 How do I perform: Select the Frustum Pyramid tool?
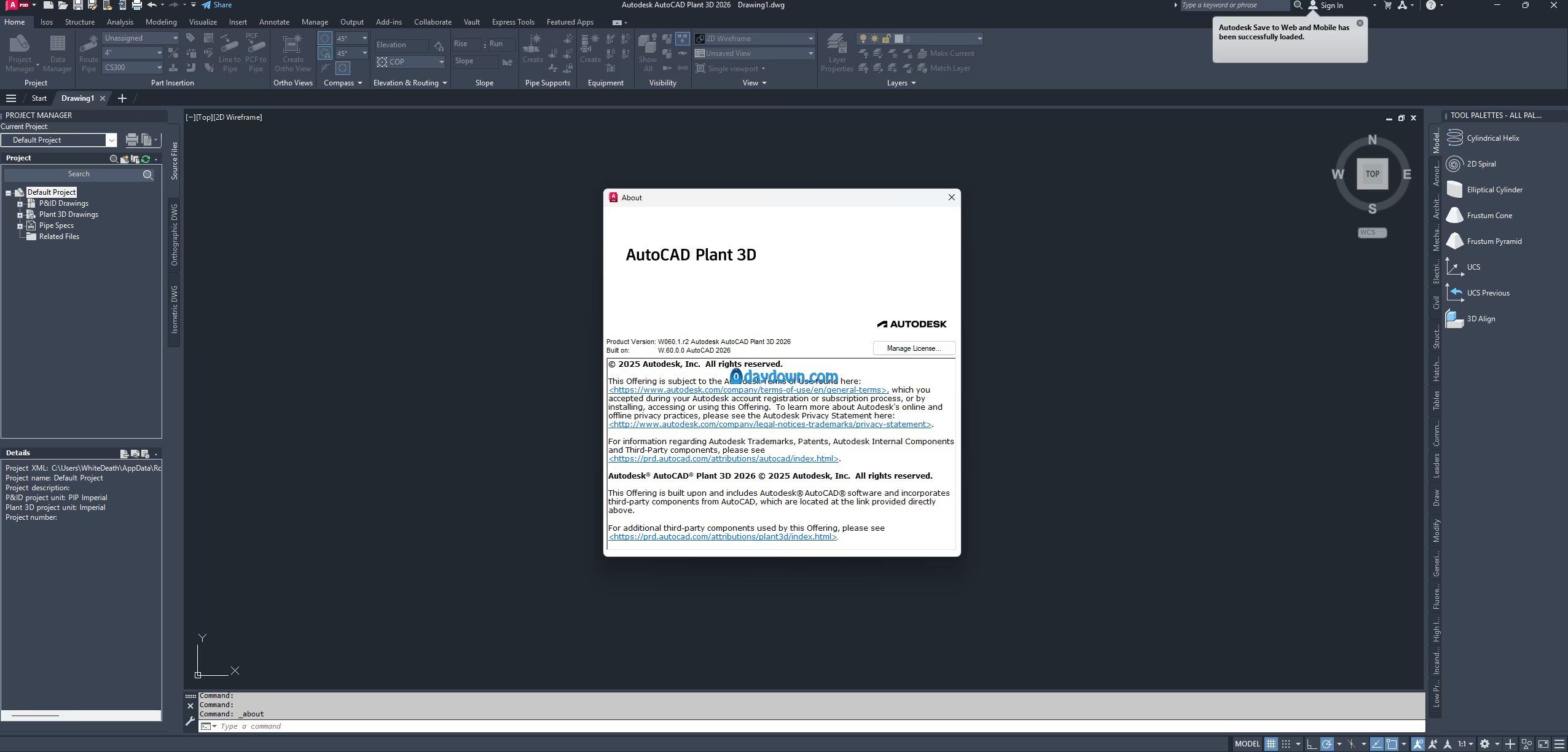point(1484,241)
